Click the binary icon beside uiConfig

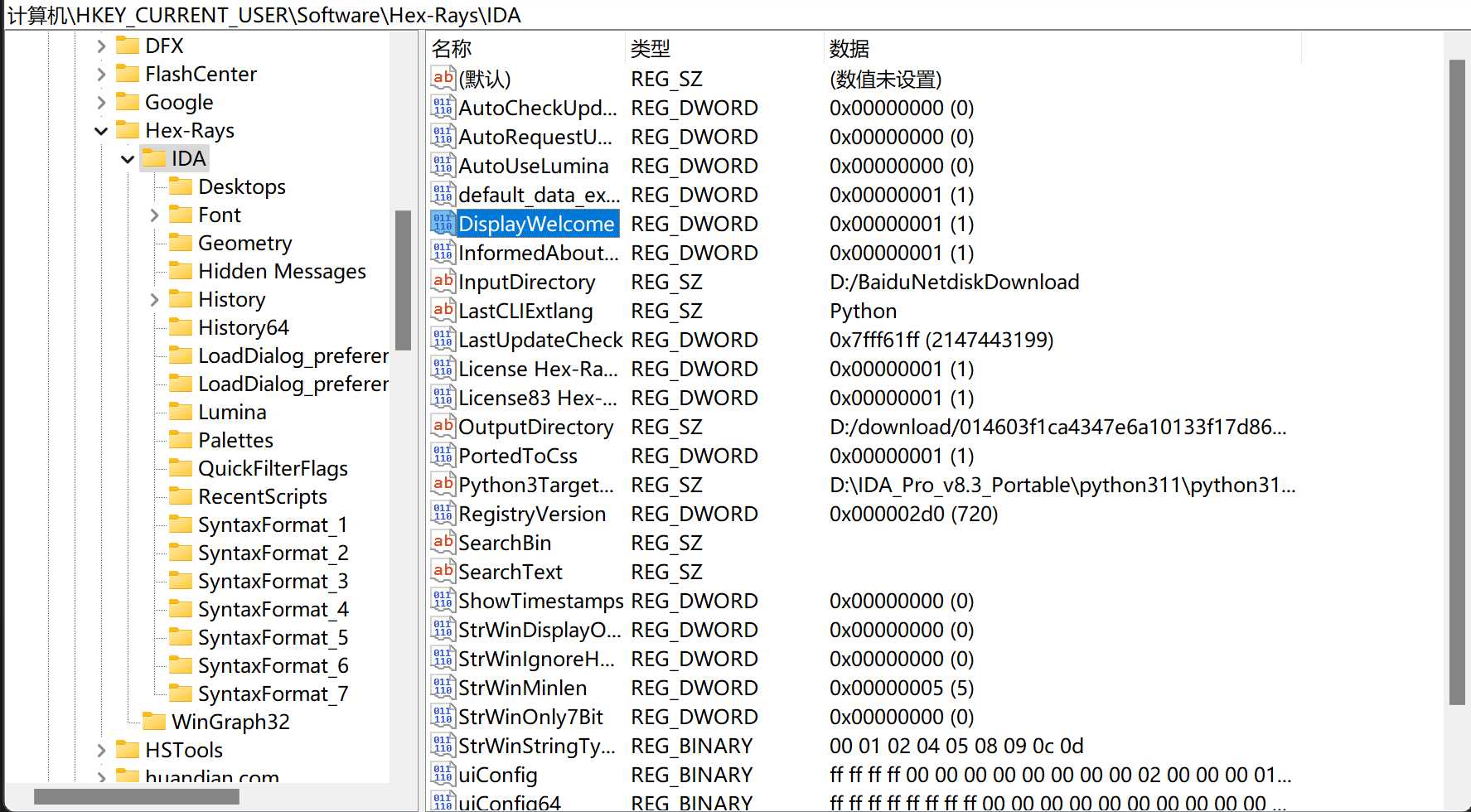tap(443, 774)
